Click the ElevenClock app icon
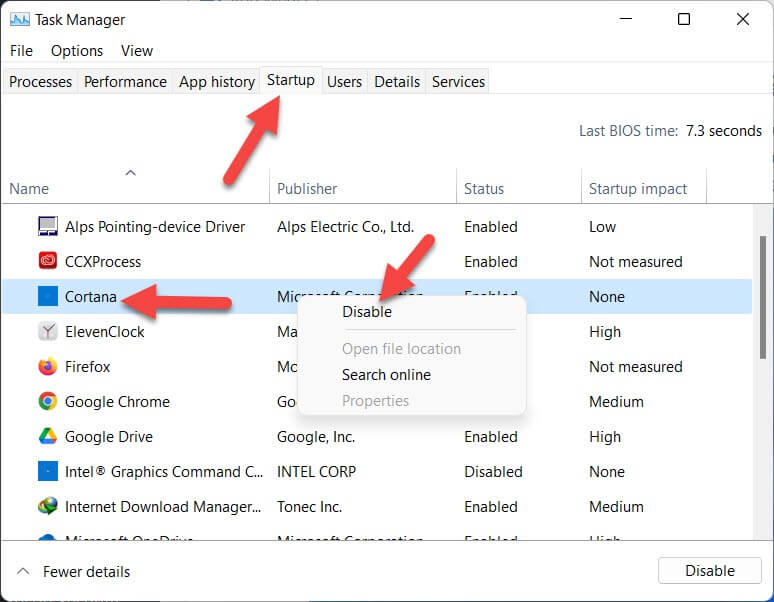The image size is (774, 602). (x=47, y=332)
